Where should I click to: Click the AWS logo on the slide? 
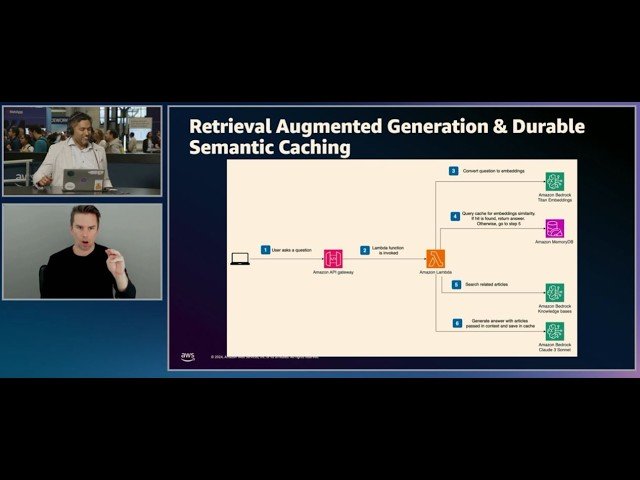click(x=188, y=357)
